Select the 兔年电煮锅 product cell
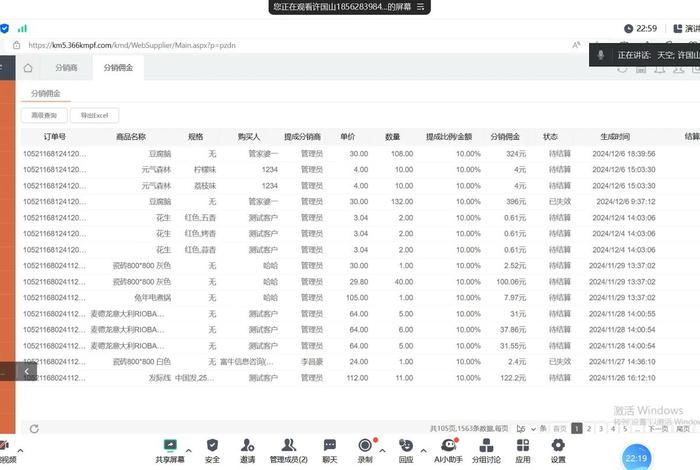 (153, 298)
